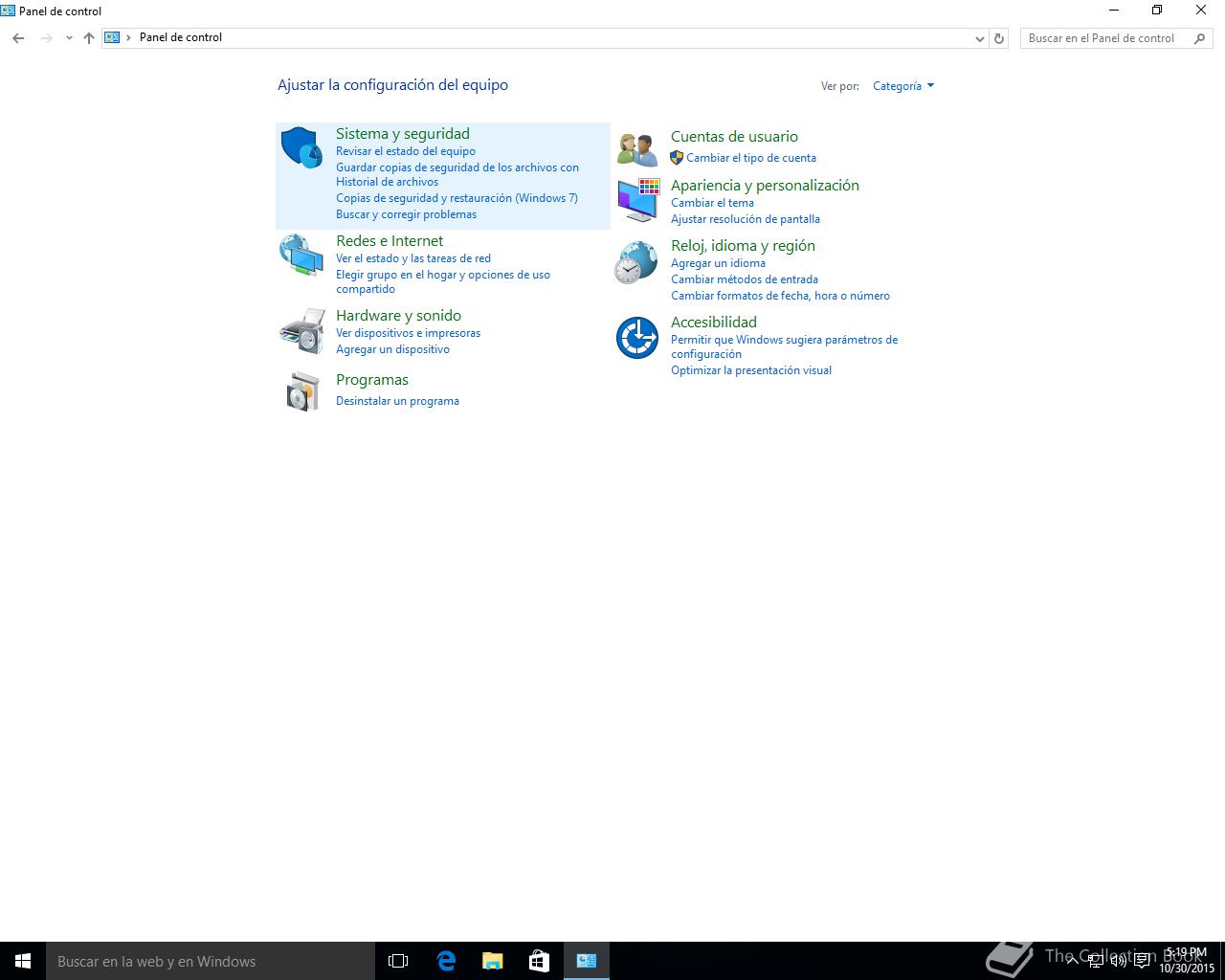Expand the address bar history dropdown
The width and height of the screenshot is (1225, 980).
979,38
